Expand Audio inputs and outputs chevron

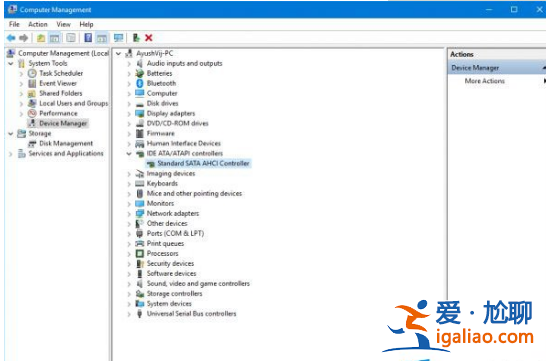(x=129, y=63)
